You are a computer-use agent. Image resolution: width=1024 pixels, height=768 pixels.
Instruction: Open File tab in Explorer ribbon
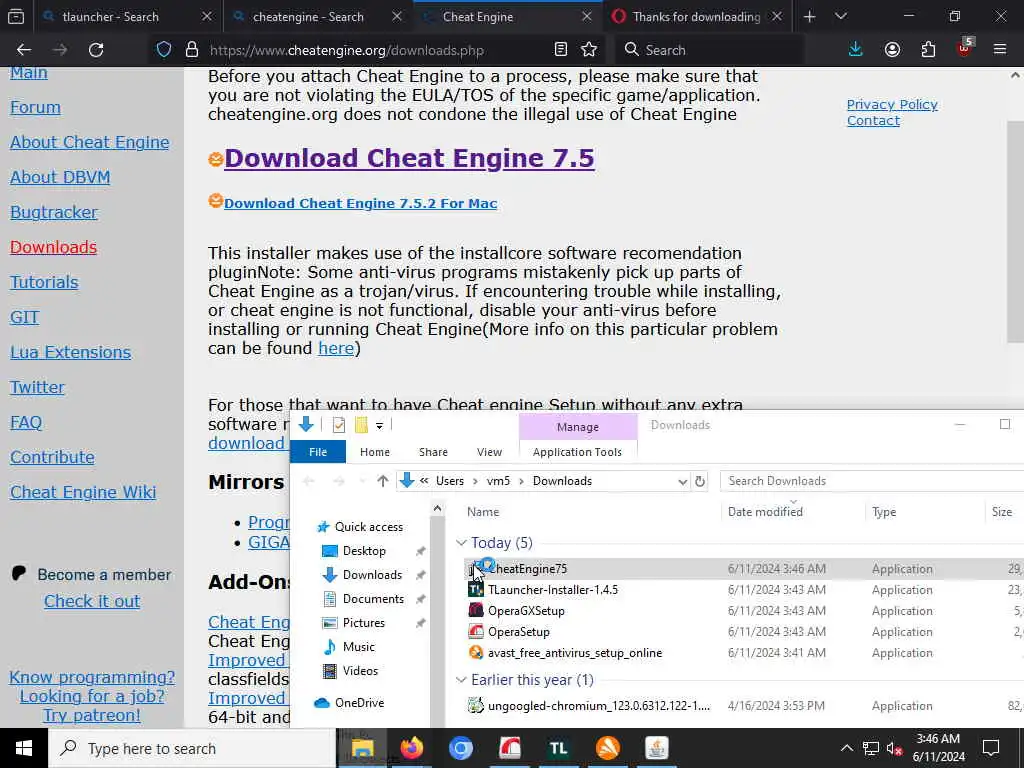[318, 452]
